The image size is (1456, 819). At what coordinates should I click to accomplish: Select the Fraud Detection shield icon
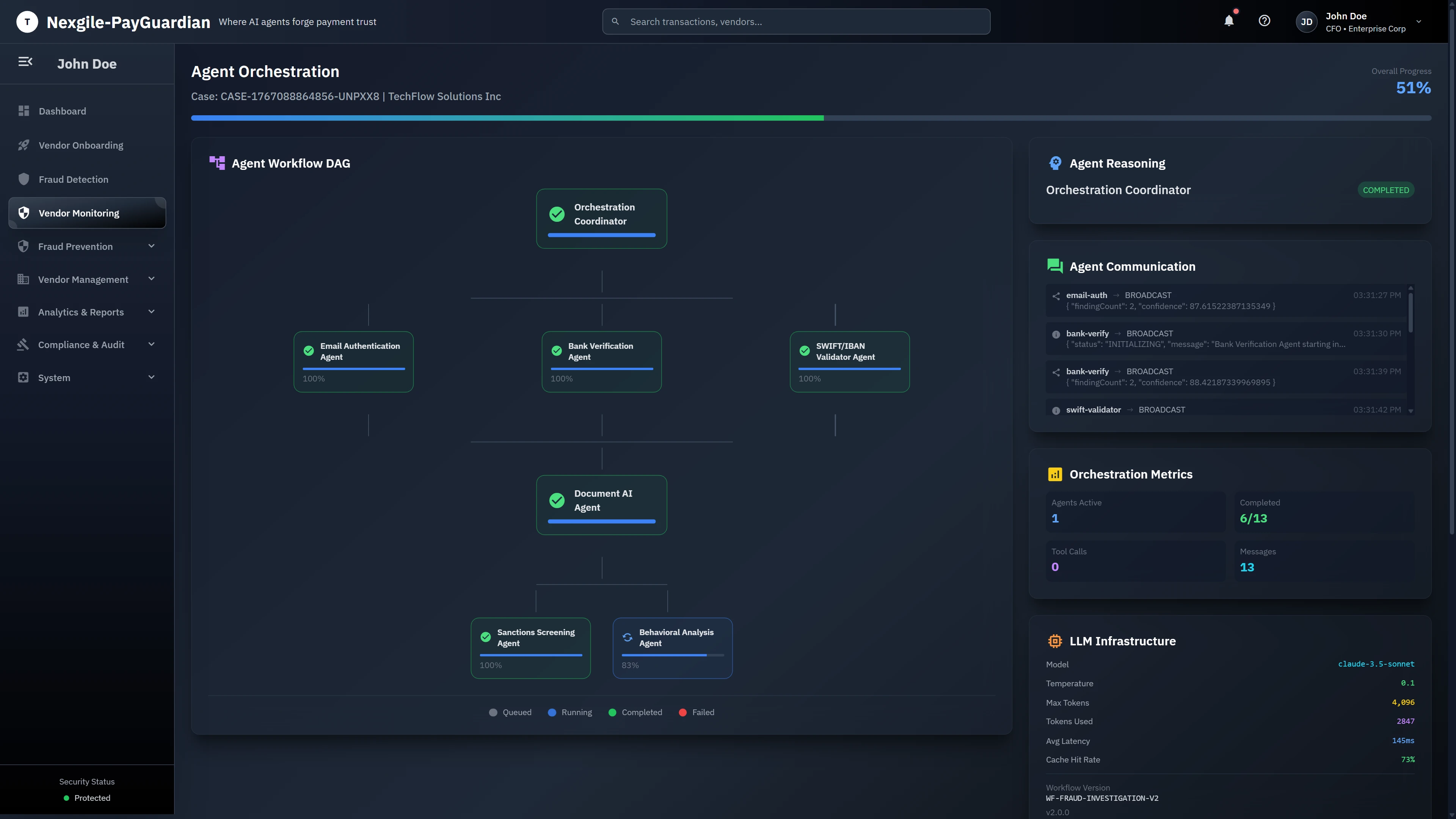tap(23, 179)
